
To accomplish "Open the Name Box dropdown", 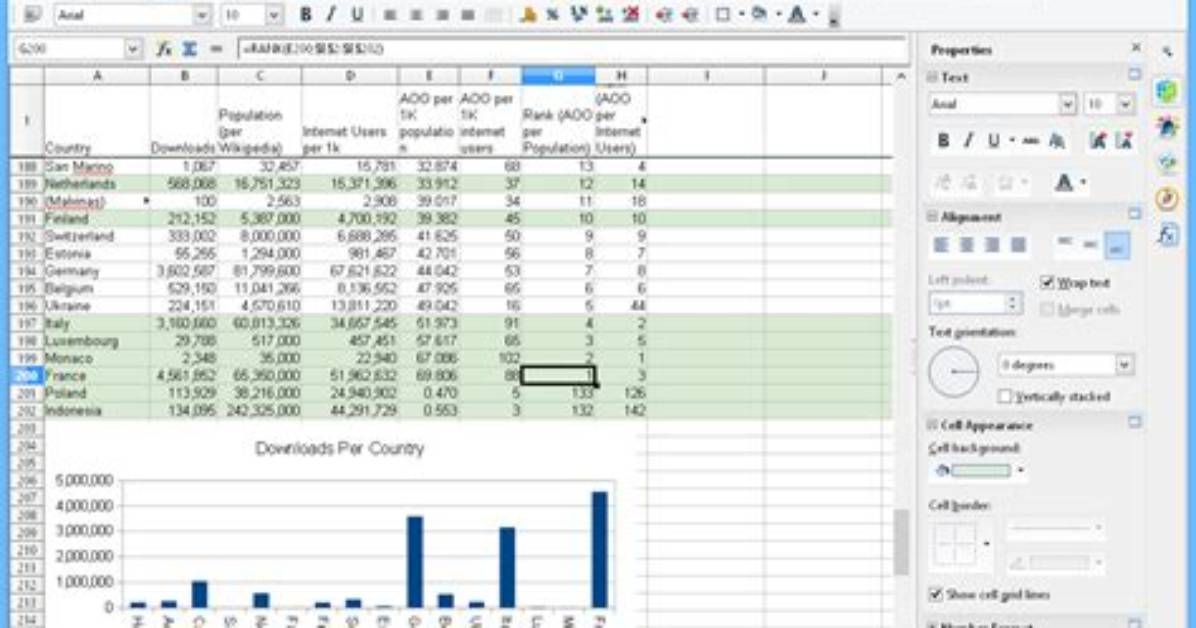I will [133, 49].
